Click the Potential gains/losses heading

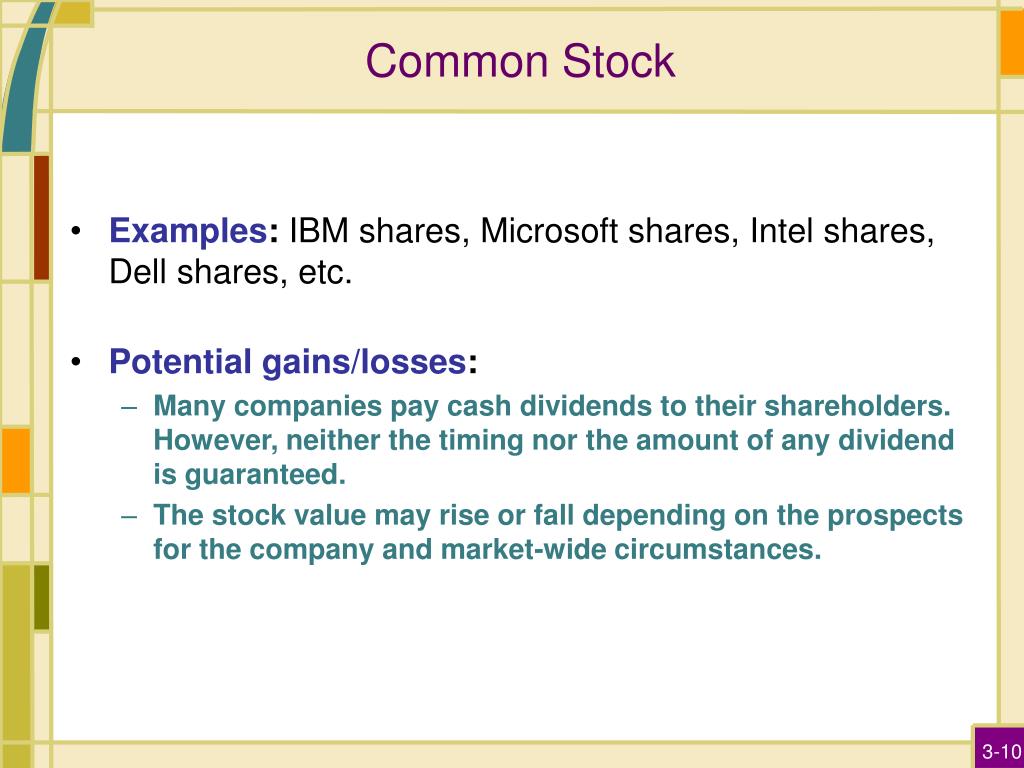(287, 362)
